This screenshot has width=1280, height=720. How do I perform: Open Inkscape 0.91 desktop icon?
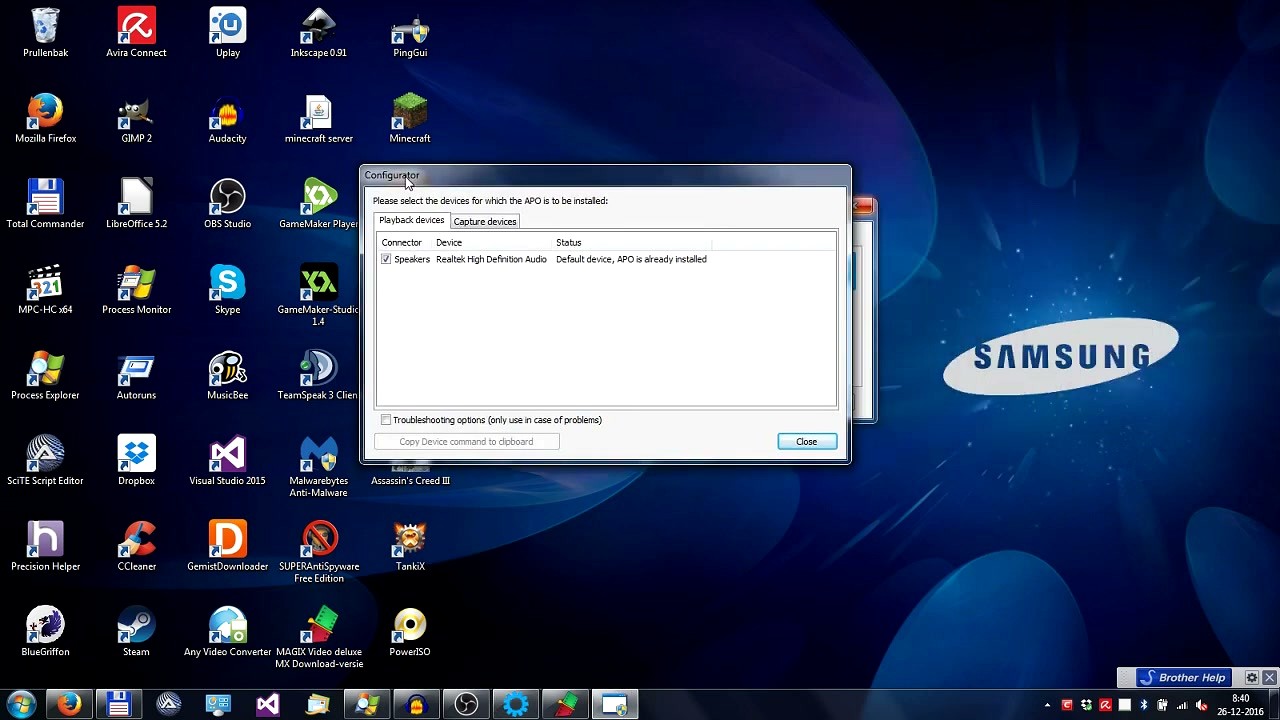(318, 32)
